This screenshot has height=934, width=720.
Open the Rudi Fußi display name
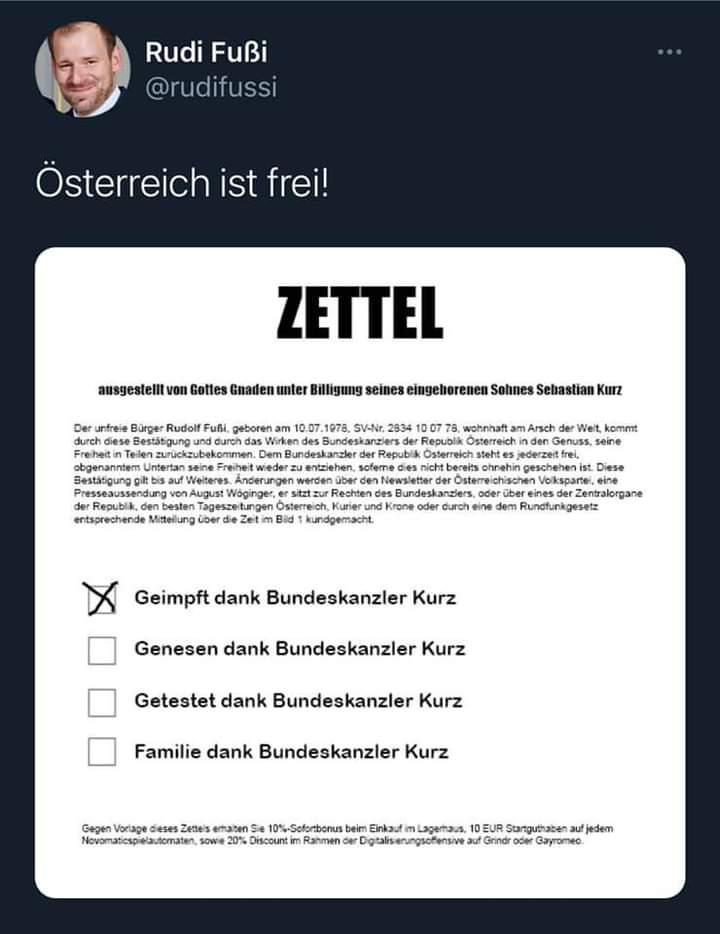point(206,52)
